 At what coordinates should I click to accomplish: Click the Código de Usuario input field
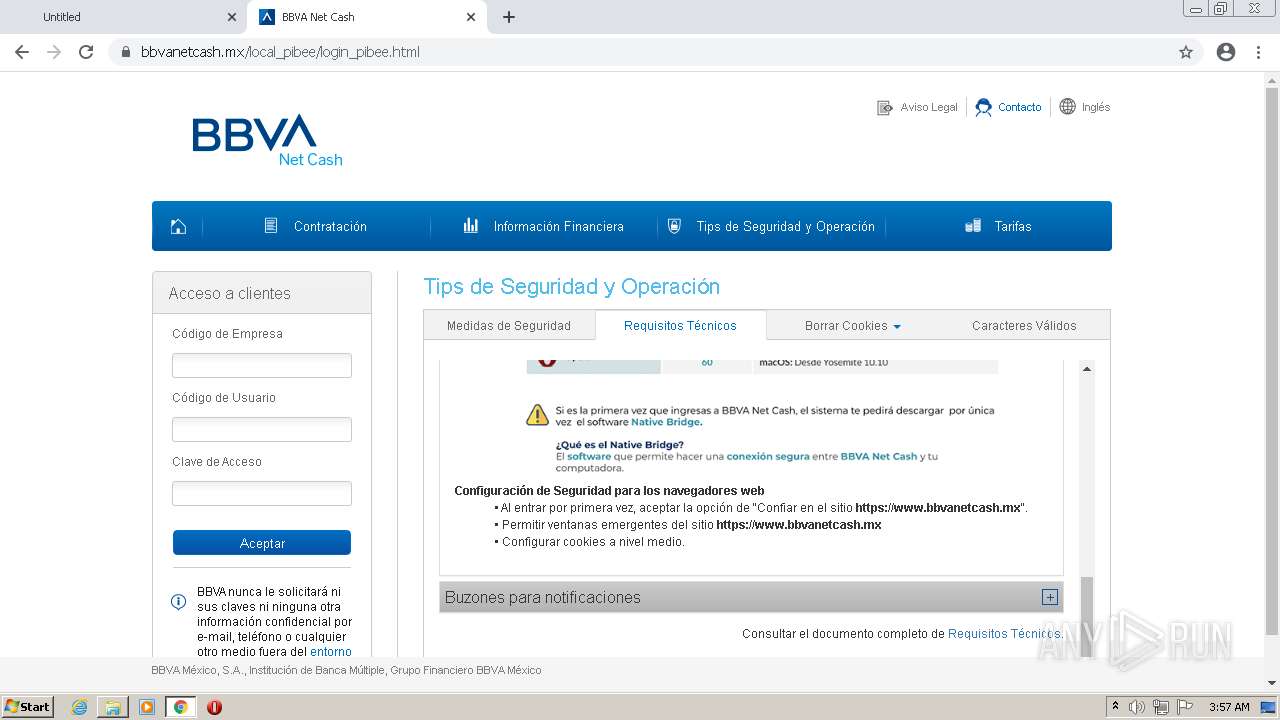[262, 430]
